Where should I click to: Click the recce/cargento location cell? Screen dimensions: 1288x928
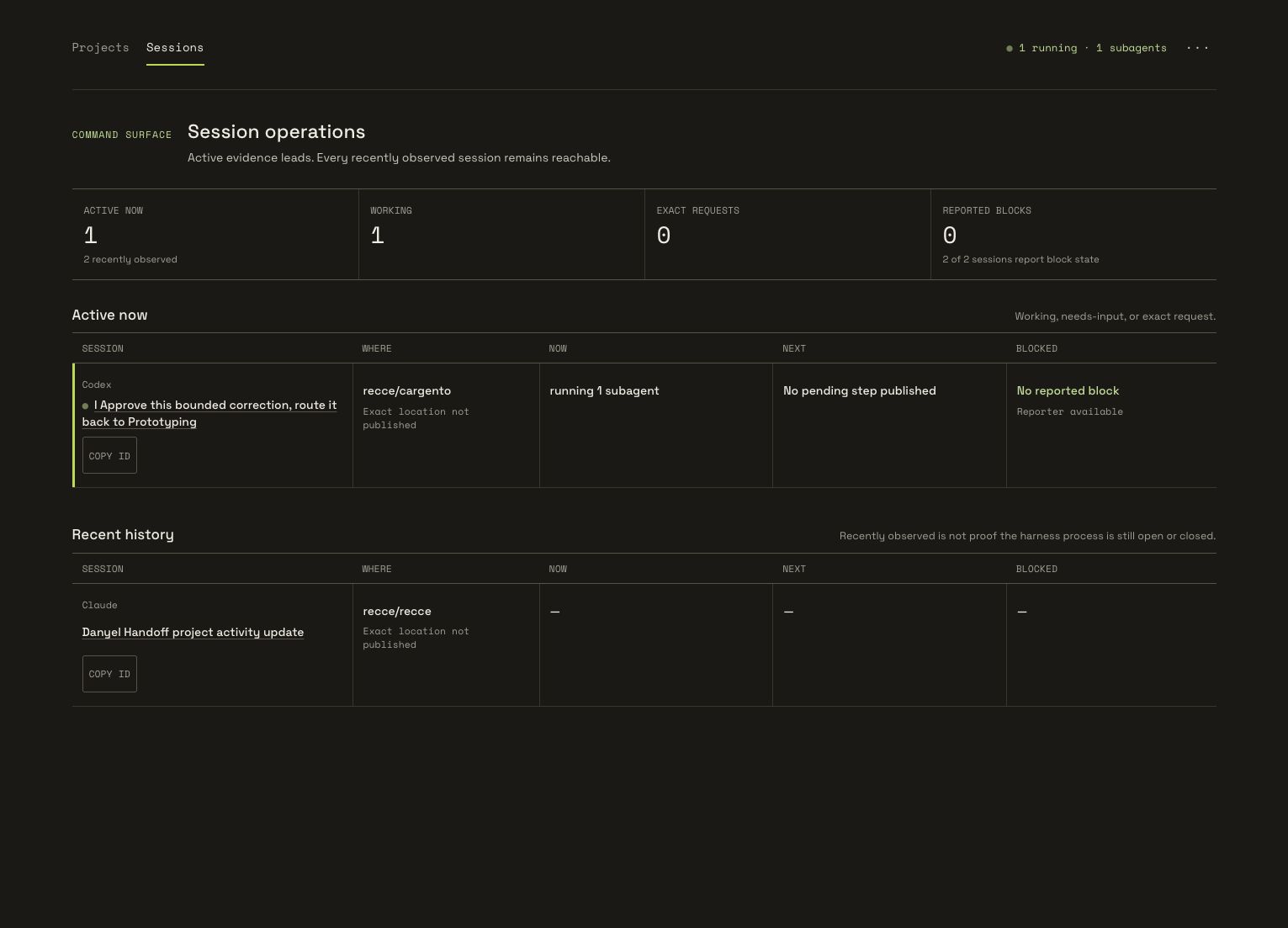click(x=446, y=425)
